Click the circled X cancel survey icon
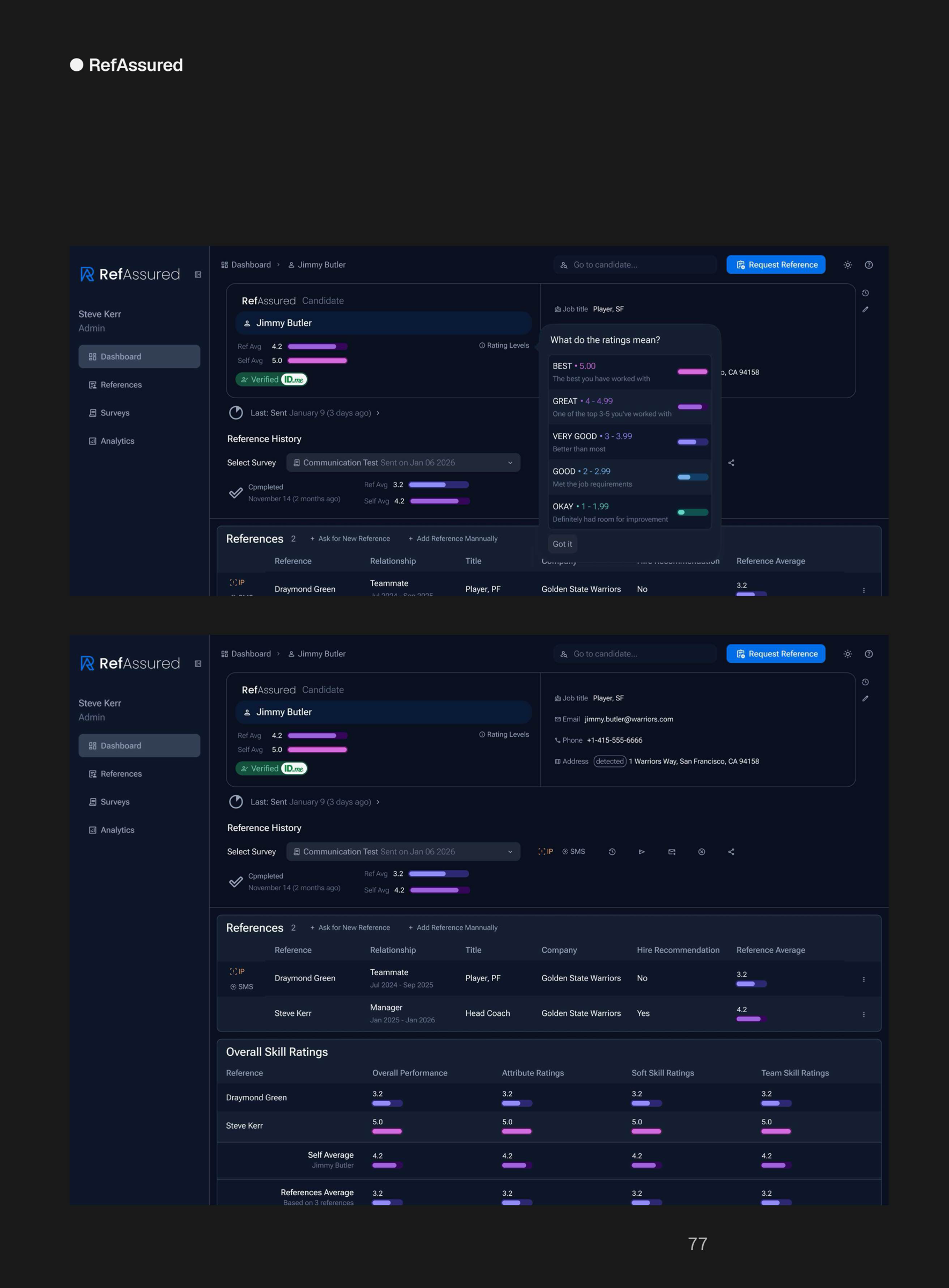949x1288 pixels. click(701, 852)
